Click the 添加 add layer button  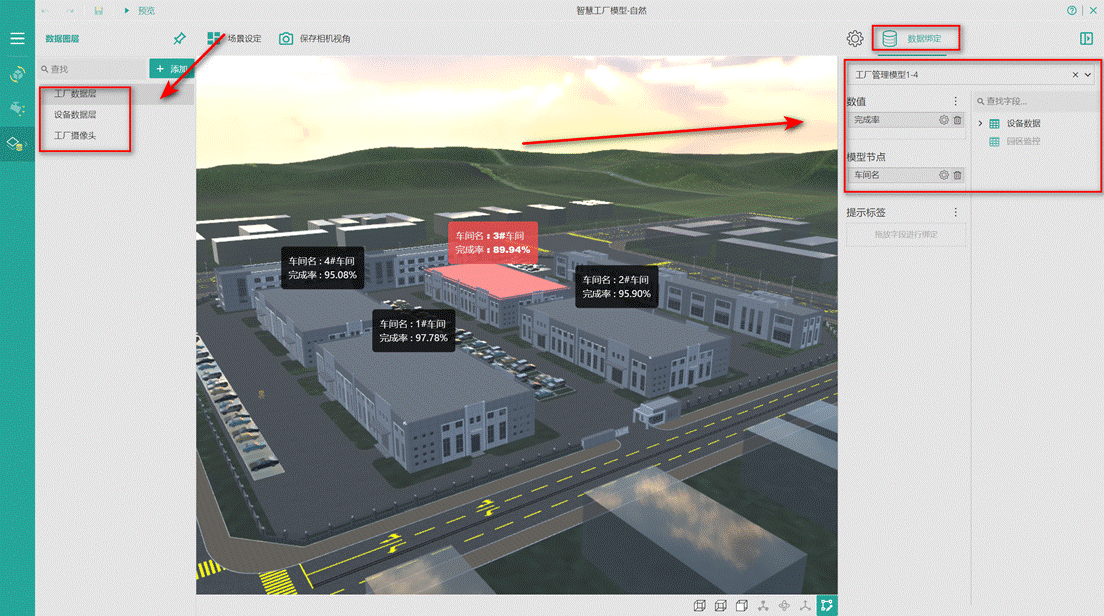(171, 69)
